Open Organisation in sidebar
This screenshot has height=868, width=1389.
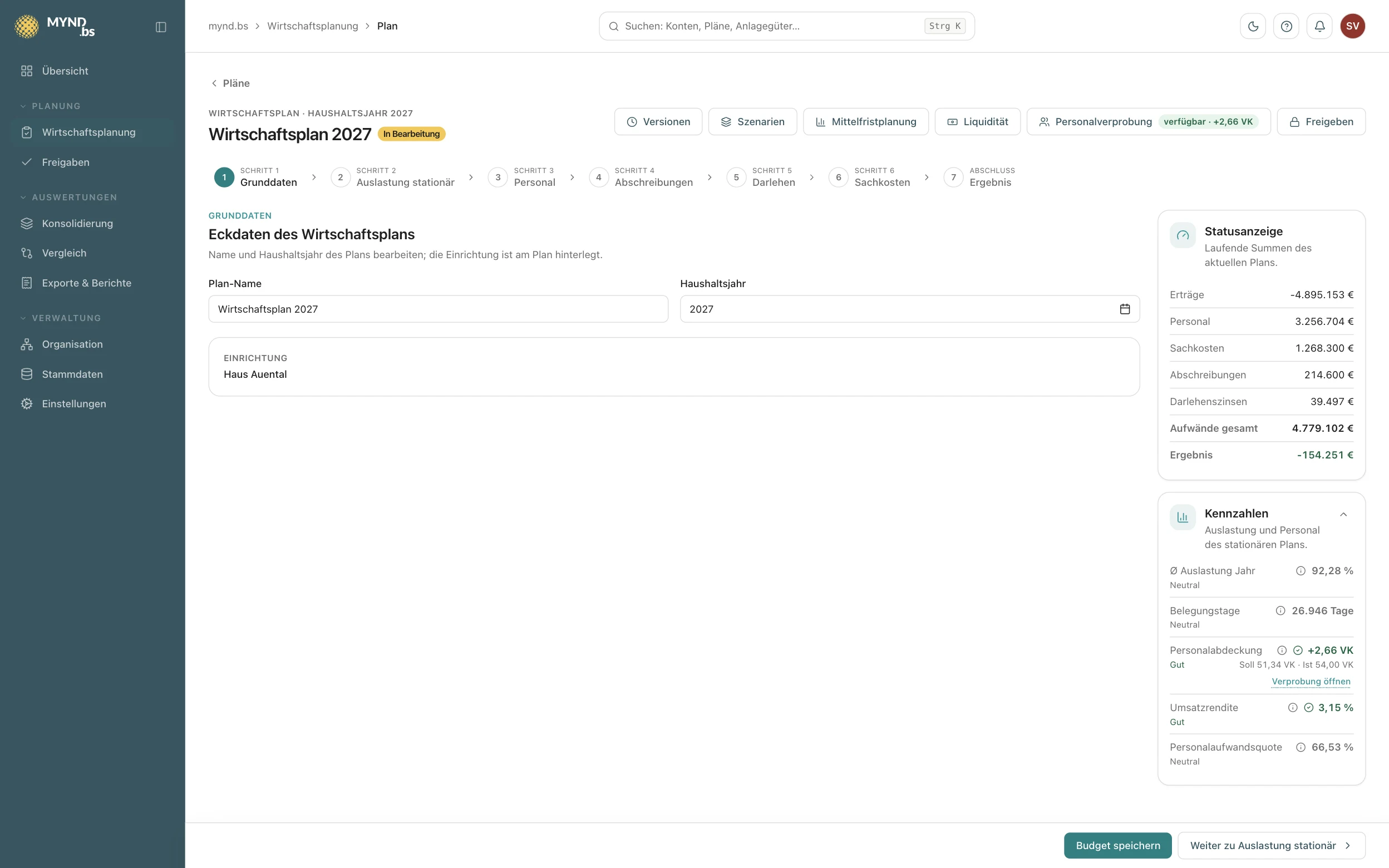92,344
